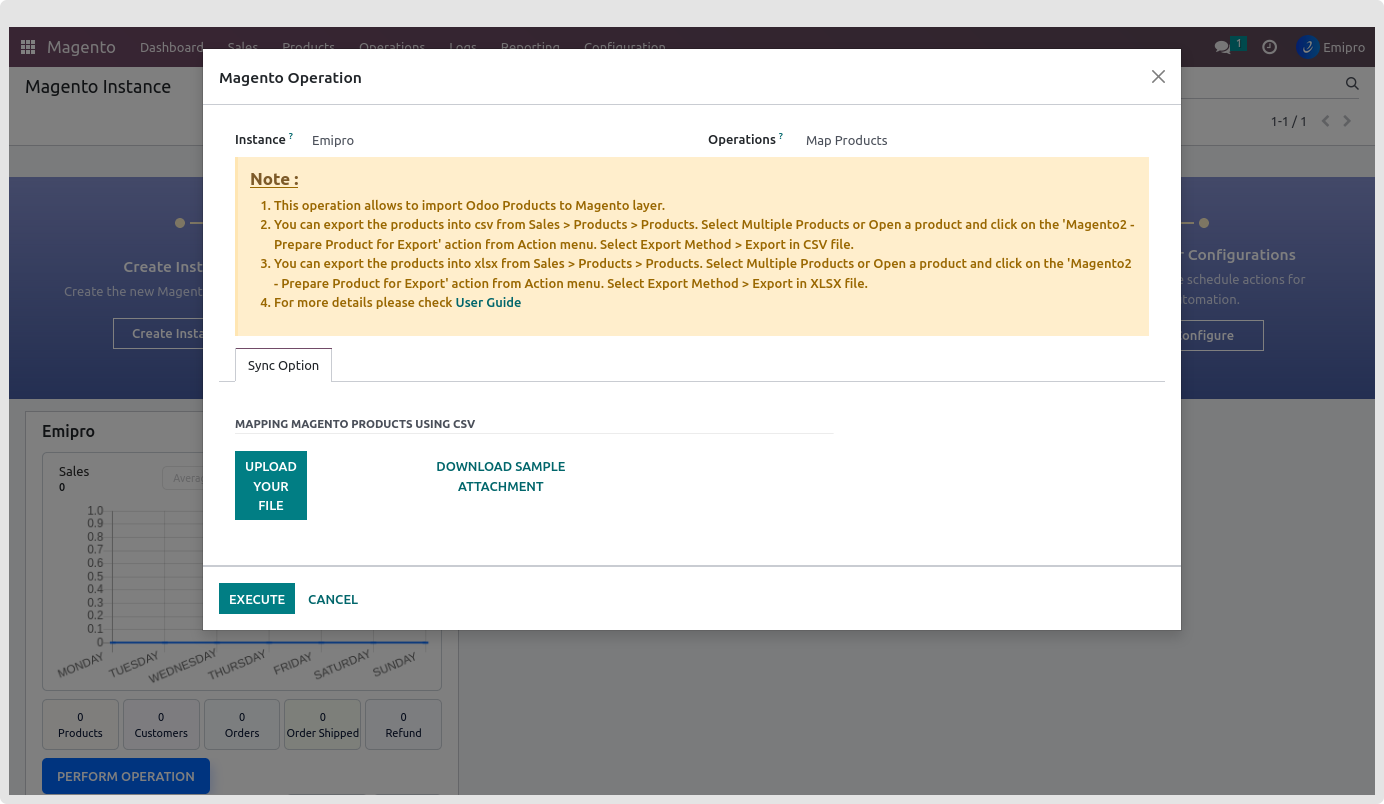Cancel the Magento operation

(x=333, y=599)
